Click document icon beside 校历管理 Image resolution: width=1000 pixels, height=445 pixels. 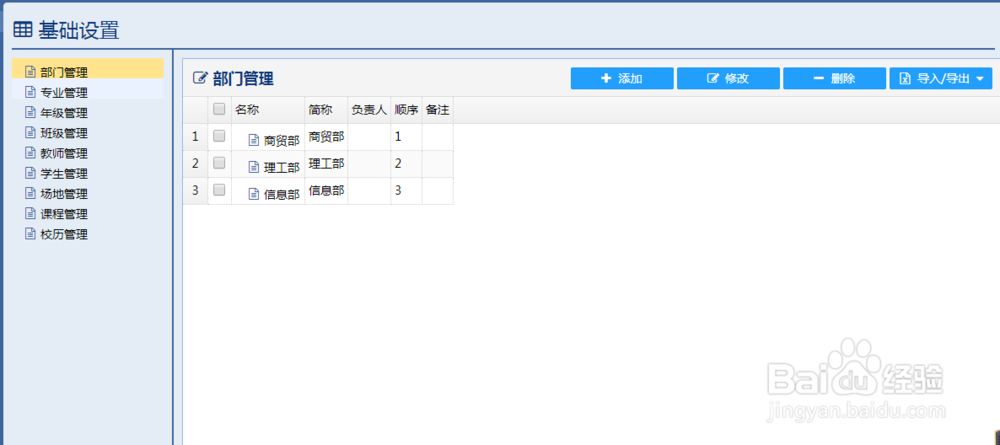point(29,234)
